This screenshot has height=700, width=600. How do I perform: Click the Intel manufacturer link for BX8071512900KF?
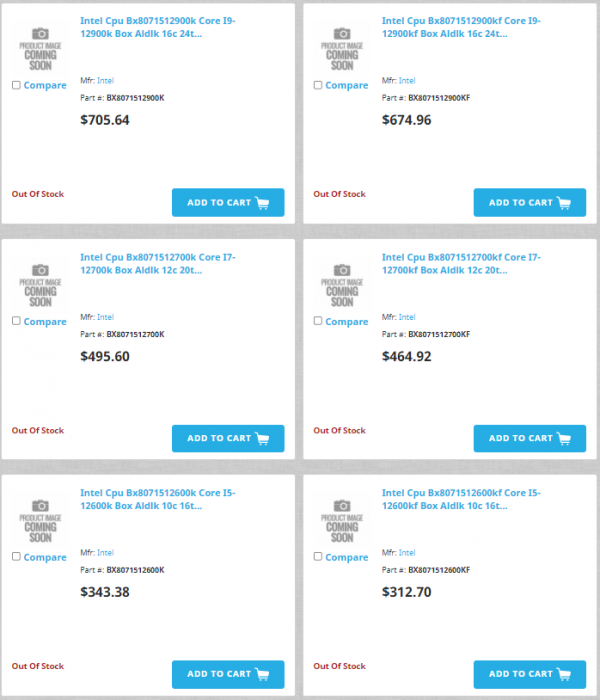407,80
